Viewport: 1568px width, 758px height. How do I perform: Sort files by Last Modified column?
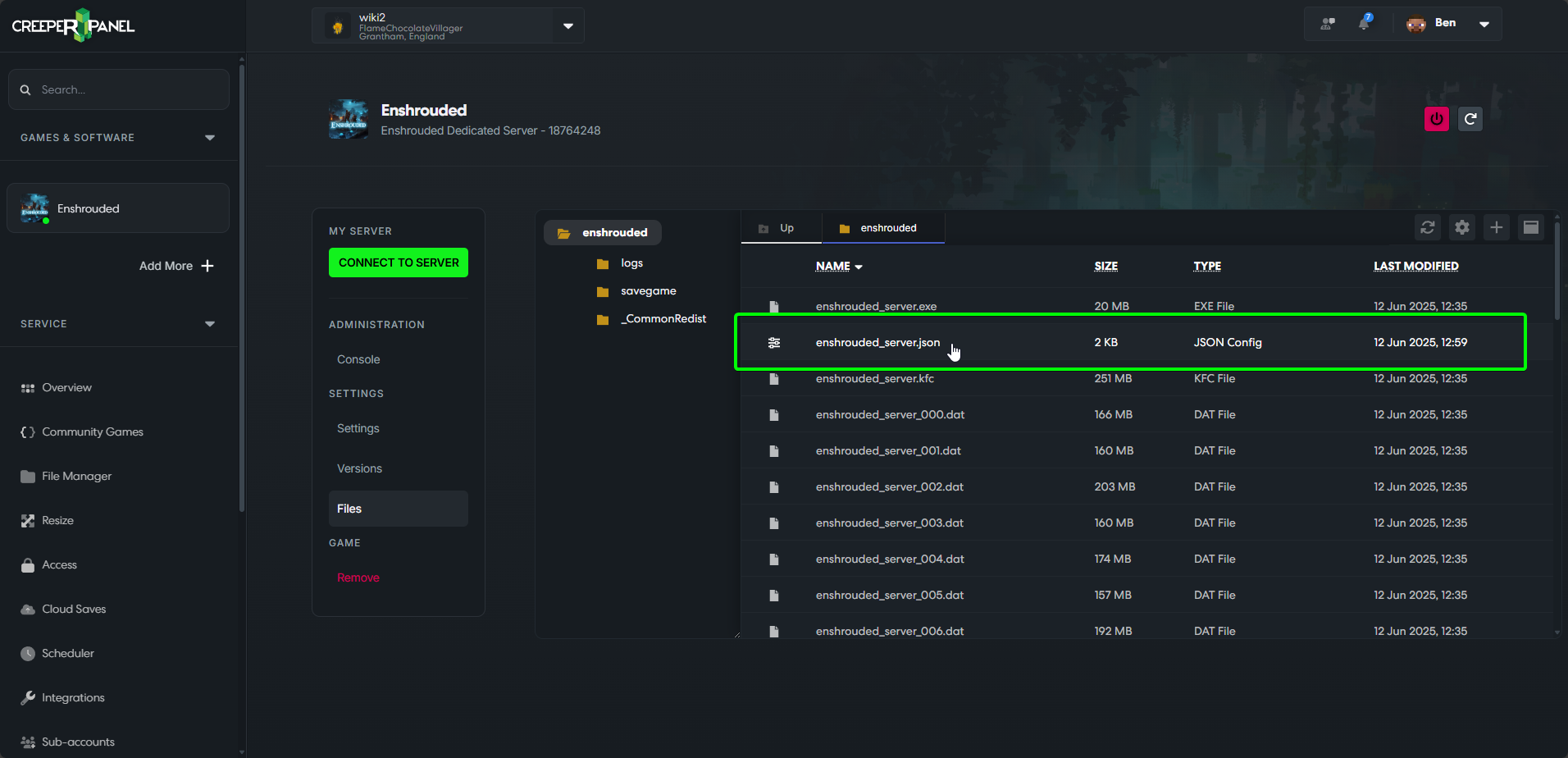pyautogui.click(x=1415, y=266)
